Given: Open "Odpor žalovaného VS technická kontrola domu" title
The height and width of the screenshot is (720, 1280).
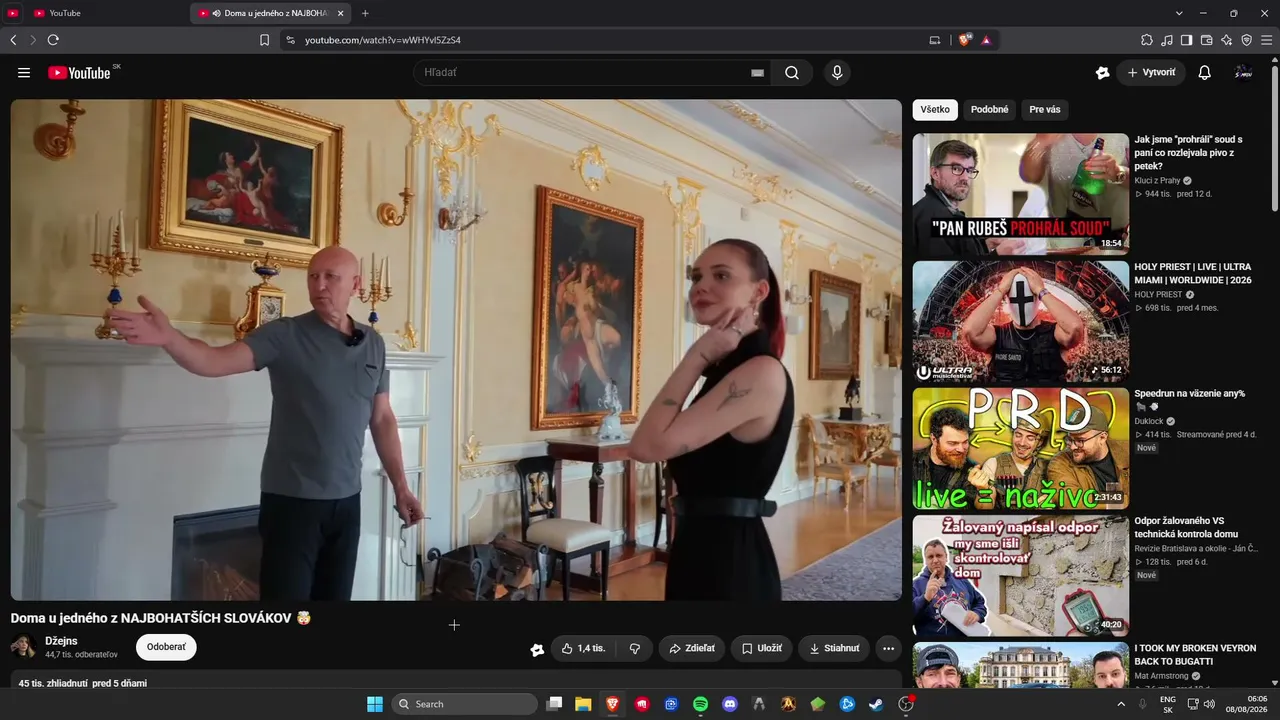Looking at the screenshot, I should click(x=1186, y=527).
